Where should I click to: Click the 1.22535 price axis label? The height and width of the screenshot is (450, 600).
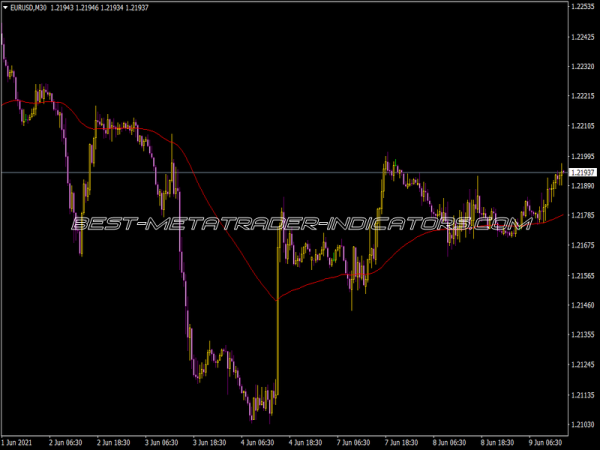coord(582,7)
